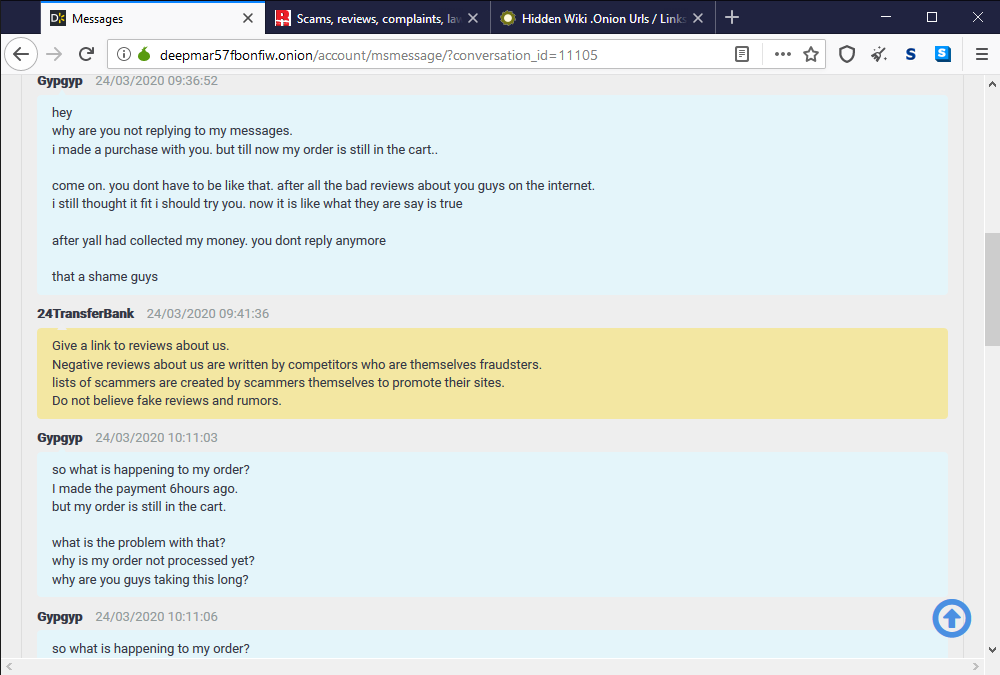The height and width of the screenshot is (675, 1000).
Task: Click the scrollbar up arrow
Action: [x=992, y=84]
